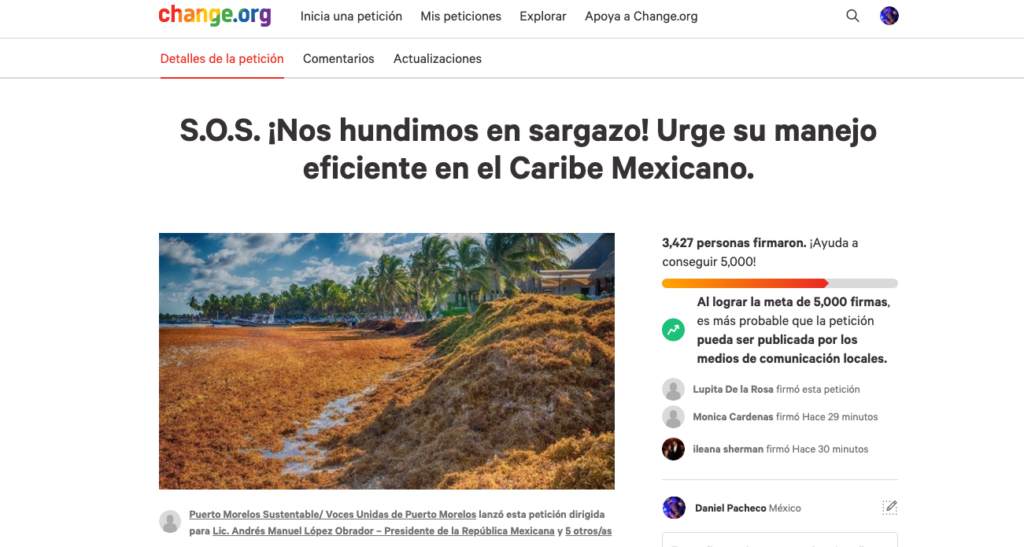
Task: Click Daniel Pacheco's avatar in signing form
Action: tap(674, 508)
